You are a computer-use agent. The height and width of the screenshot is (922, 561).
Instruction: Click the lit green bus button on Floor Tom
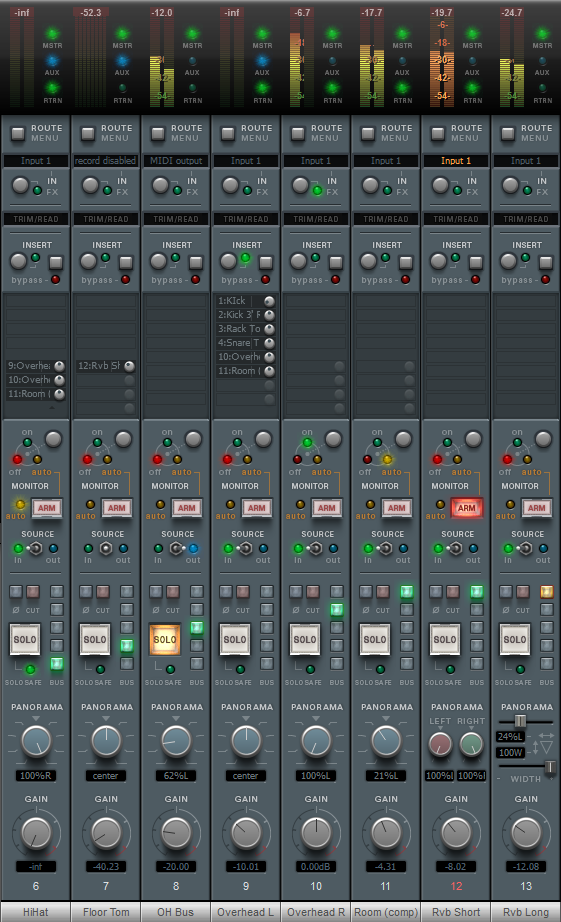(x=126, y=646)
